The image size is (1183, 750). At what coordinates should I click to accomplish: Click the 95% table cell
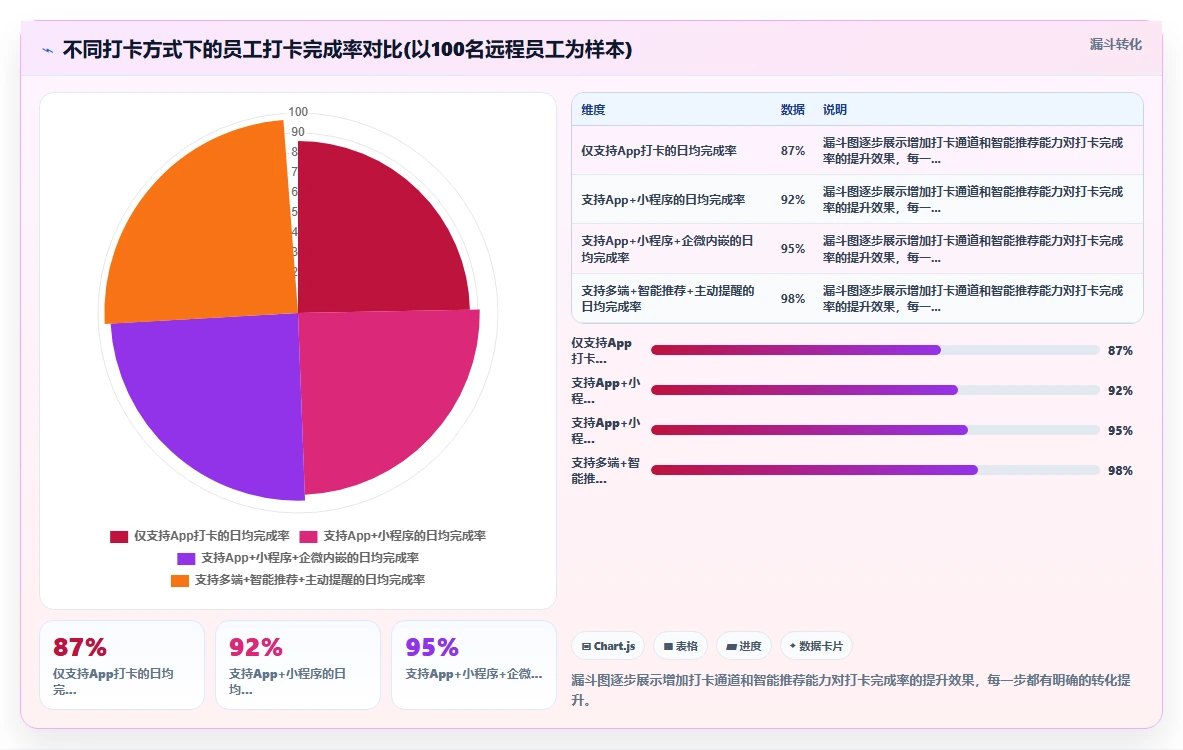tap(793, 249)
